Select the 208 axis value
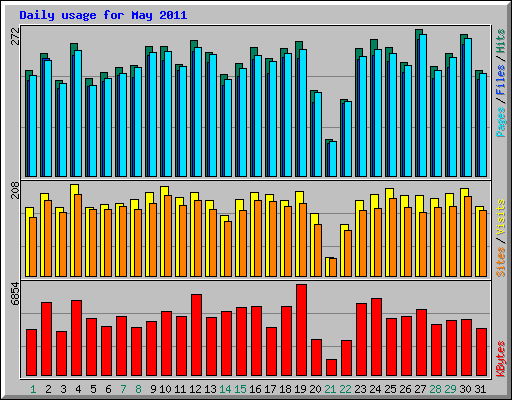The width and height of the screenshot is (512, 400). (16, 190)
